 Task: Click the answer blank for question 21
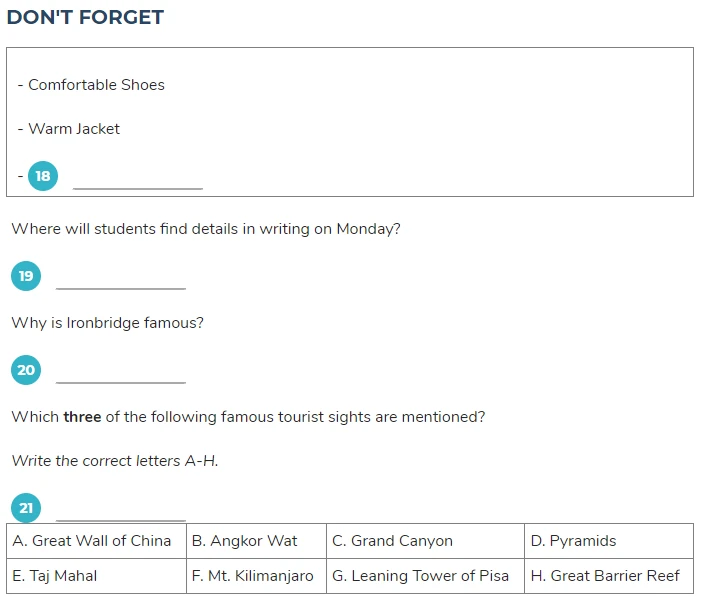pyautogui.click(x=121, y=512)
